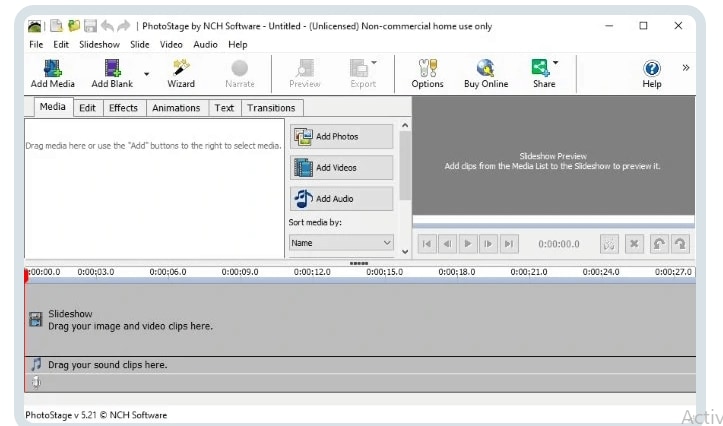
Task: Click timeline ruler at 0:00:12.0
Action: click(x=312, y=272)
